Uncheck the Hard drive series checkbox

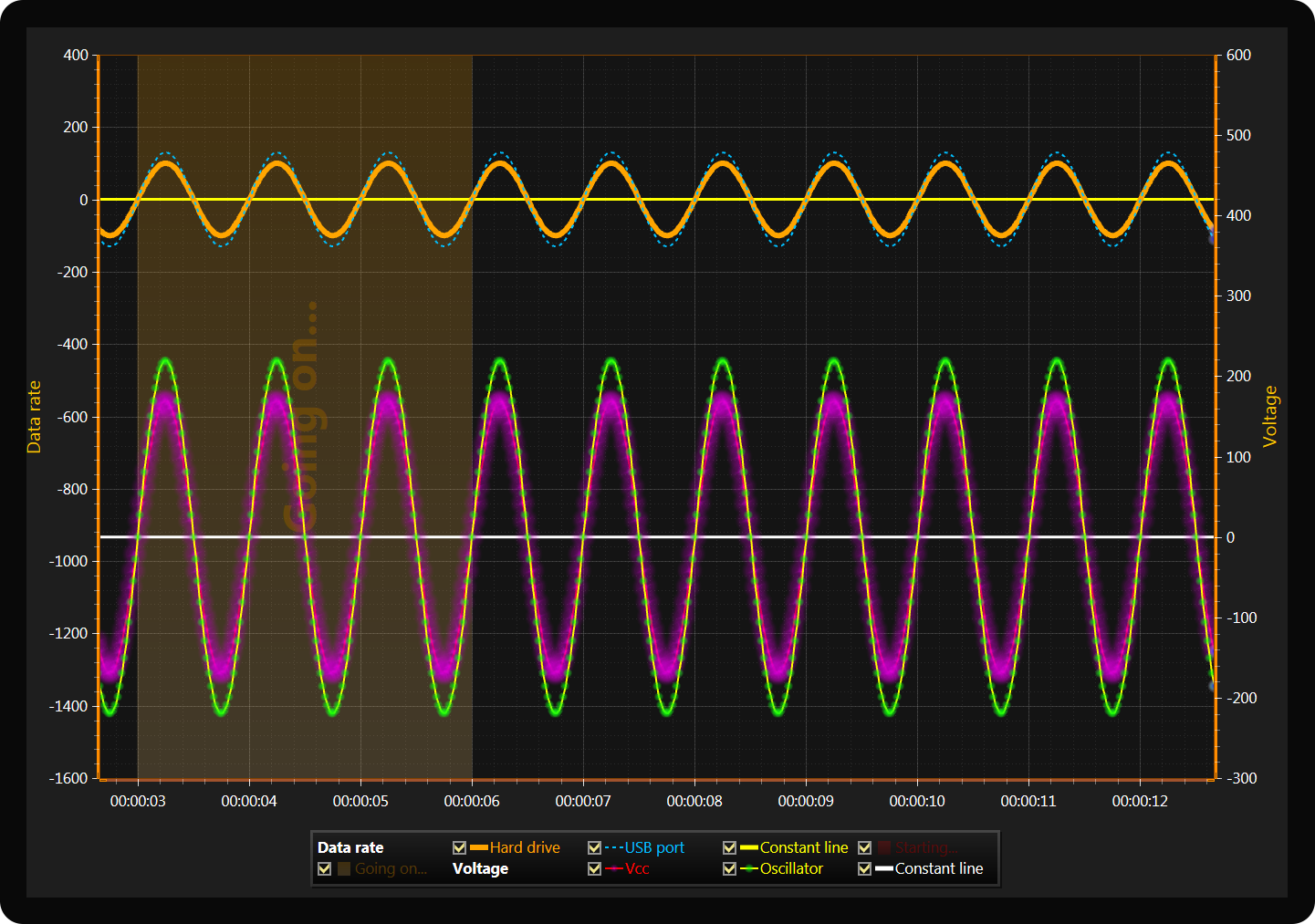(459, 848)
